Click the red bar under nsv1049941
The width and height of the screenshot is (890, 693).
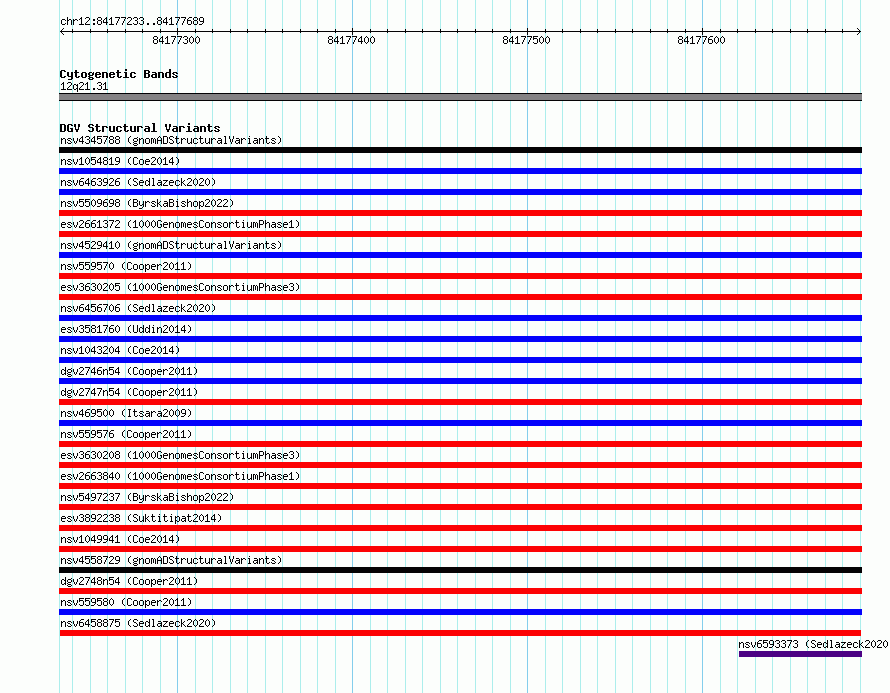(x=460, y=549)
